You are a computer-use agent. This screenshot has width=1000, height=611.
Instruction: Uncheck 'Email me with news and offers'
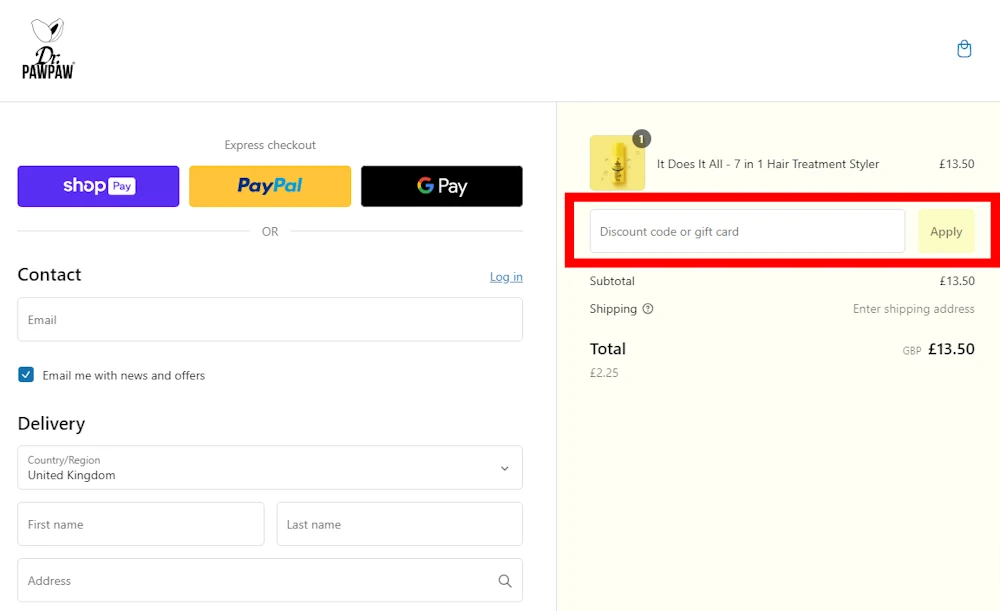(26, 374)
